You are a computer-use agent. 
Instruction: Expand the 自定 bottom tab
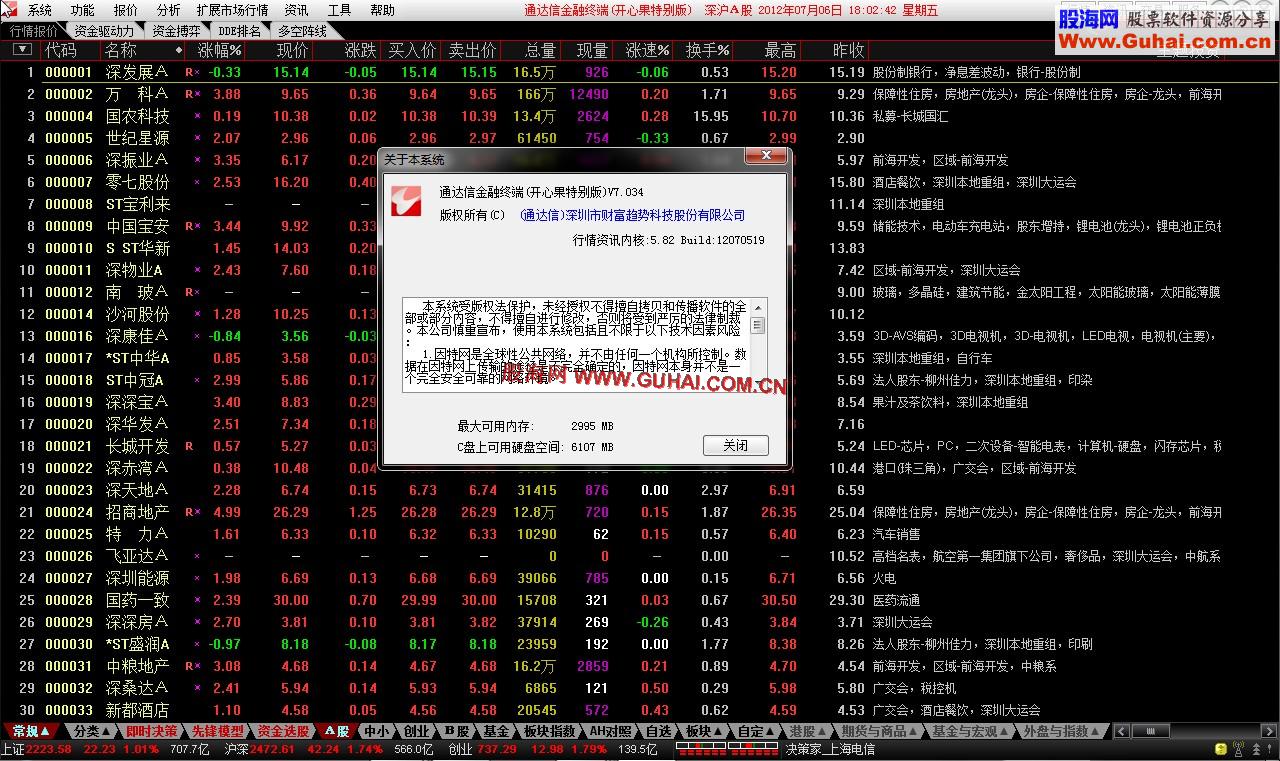tap(757, 732)
